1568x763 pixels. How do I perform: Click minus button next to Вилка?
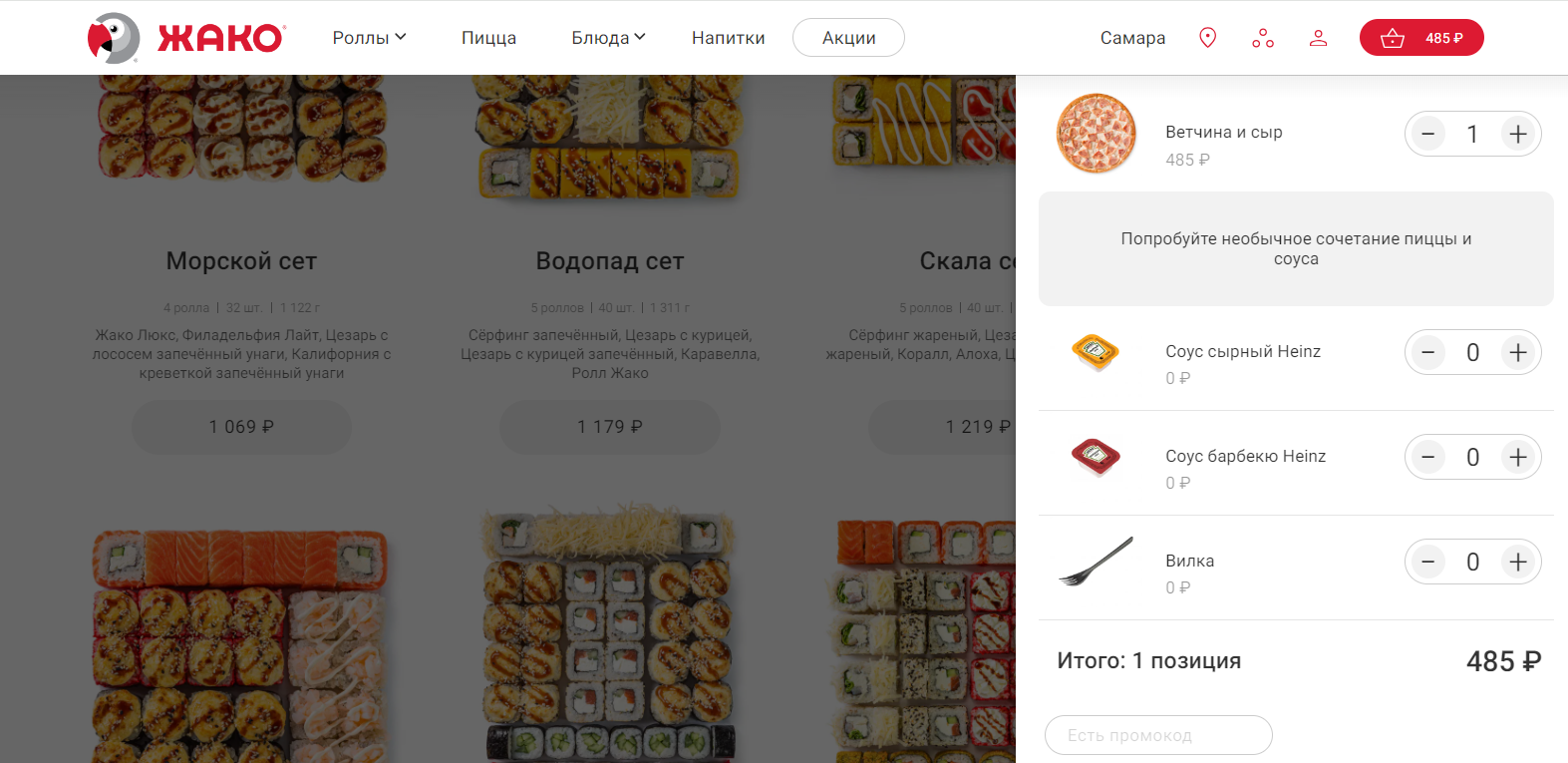coord(1428,562)
